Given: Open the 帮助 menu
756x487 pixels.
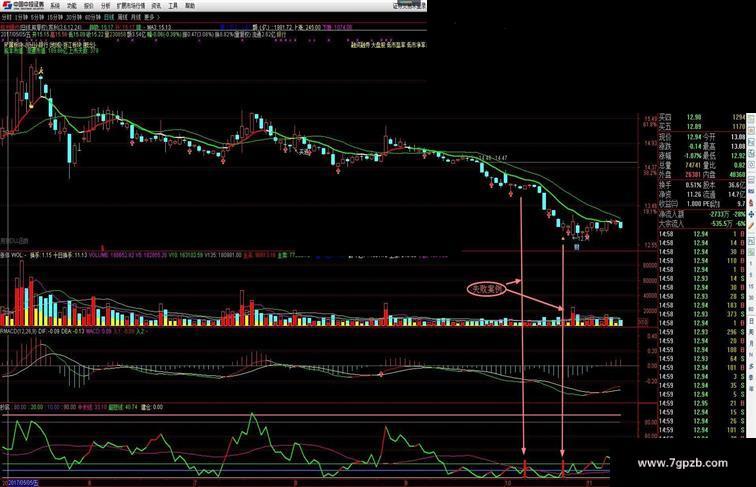Looking at the screenshot, I should 190,6.
